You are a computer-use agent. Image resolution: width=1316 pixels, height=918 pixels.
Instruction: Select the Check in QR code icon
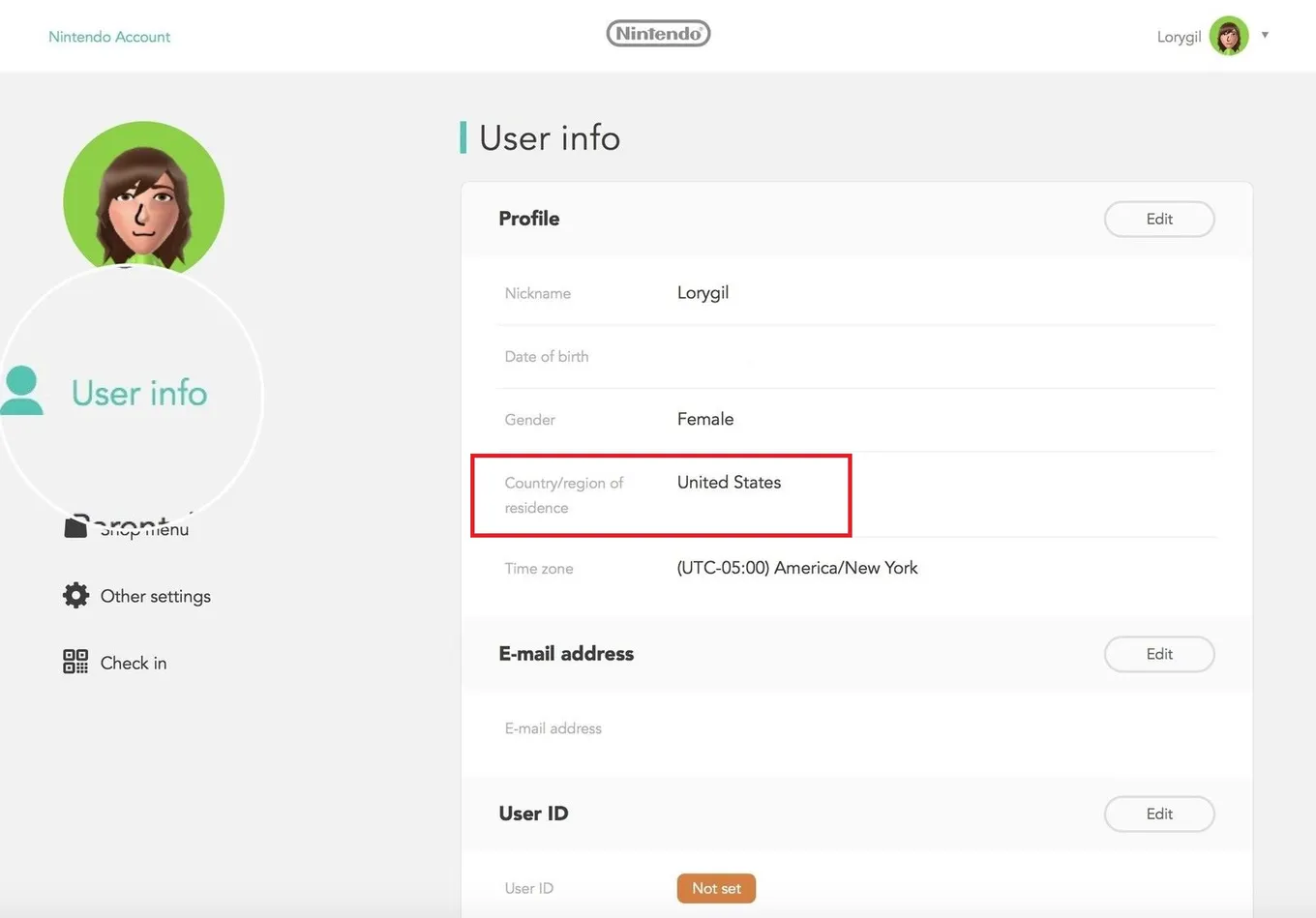(75, 662)
